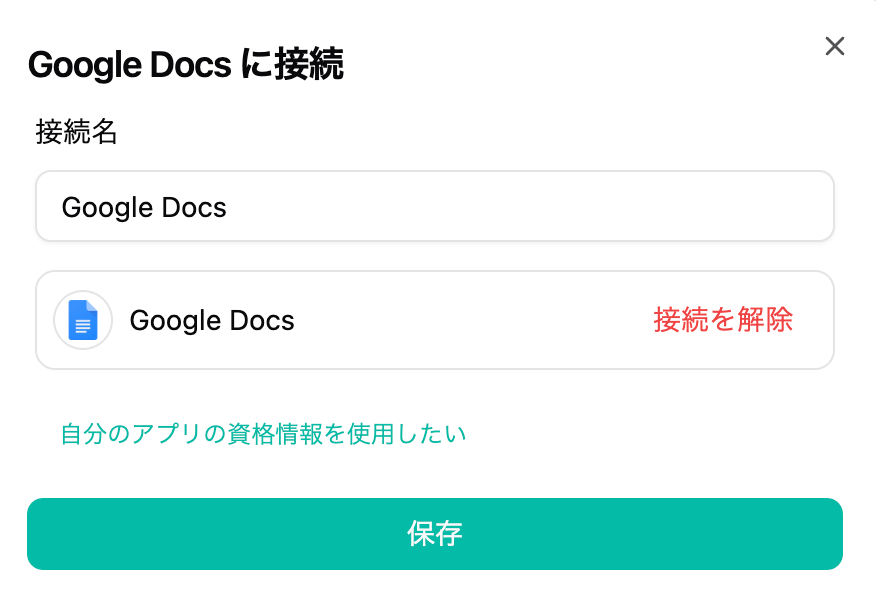Place cursor after Google Docs in the name field
This screenshot has width=876, height=606.
tap(229, 207)
